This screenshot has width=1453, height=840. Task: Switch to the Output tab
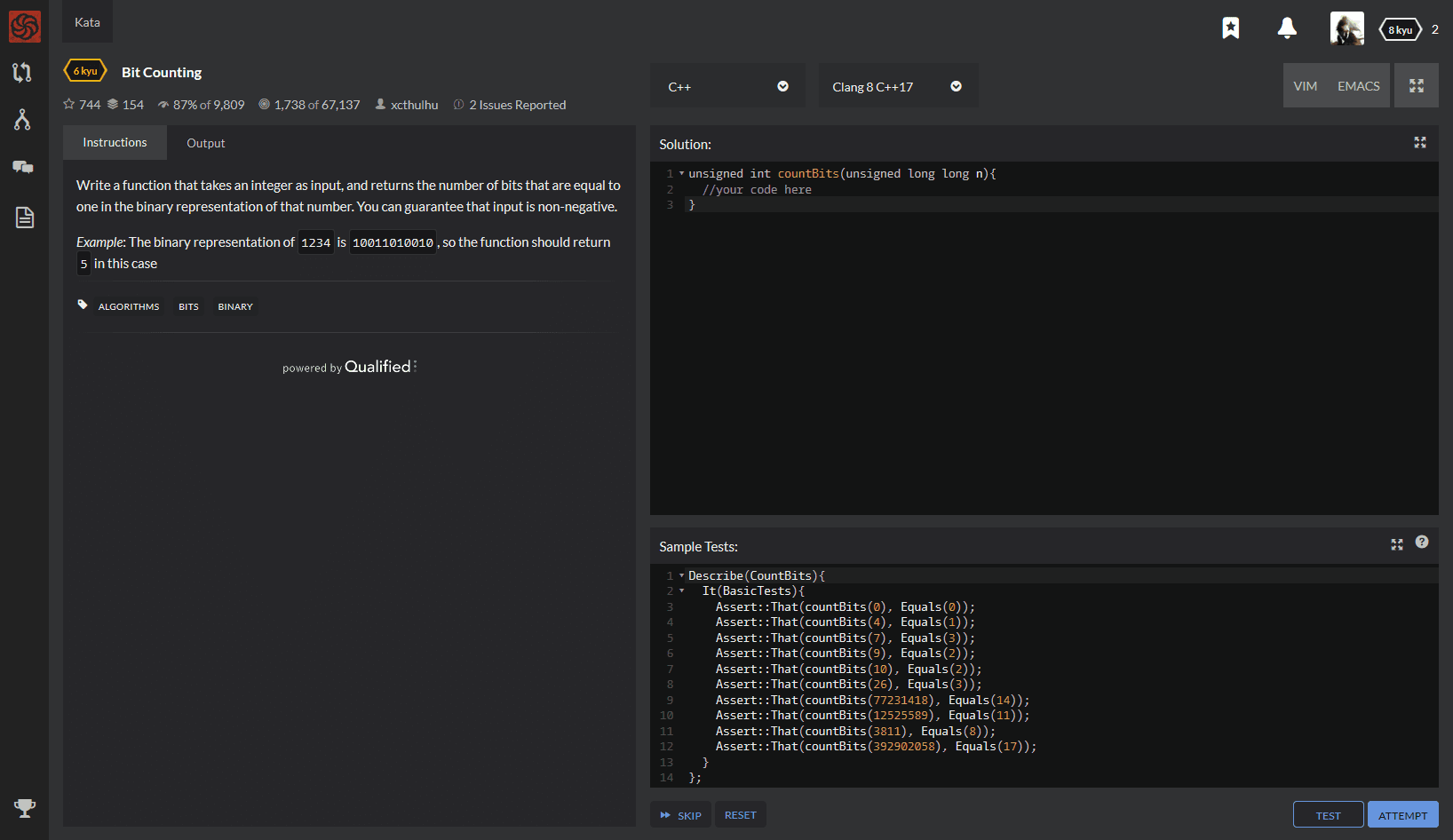205,142
